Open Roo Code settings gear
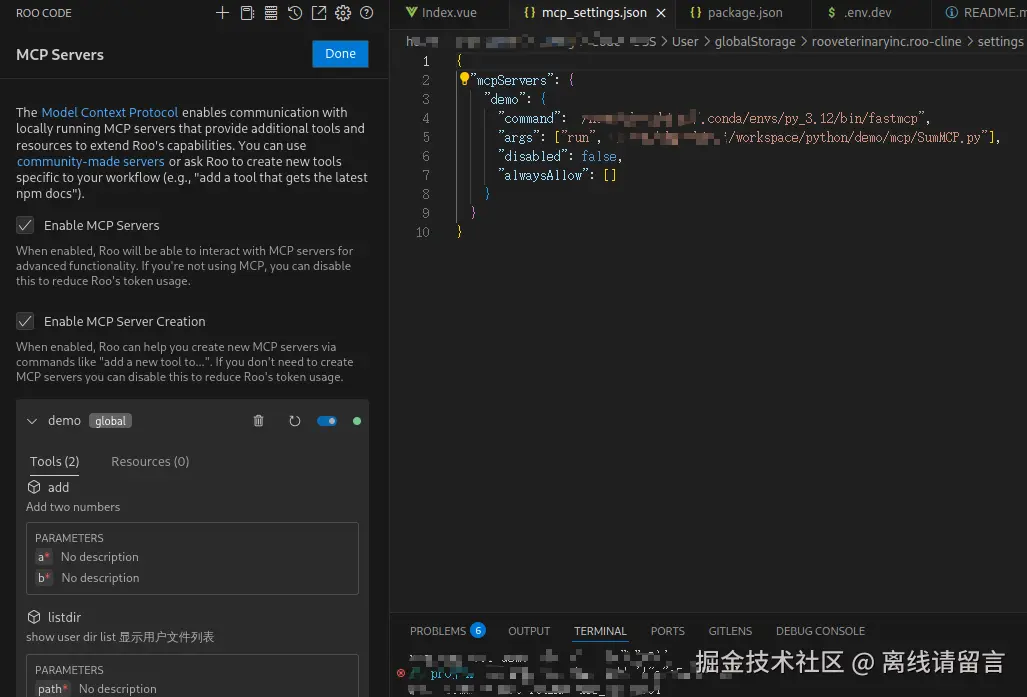Screen dimensions: 1027x697 343,12
